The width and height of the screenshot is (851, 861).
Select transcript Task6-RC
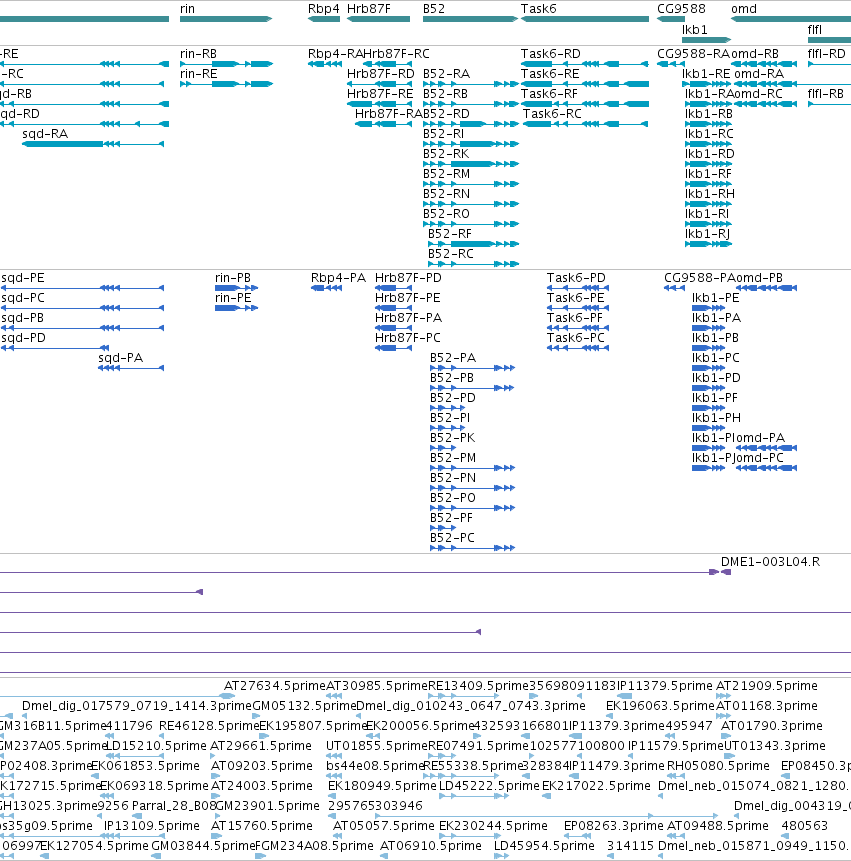(586, 124)
